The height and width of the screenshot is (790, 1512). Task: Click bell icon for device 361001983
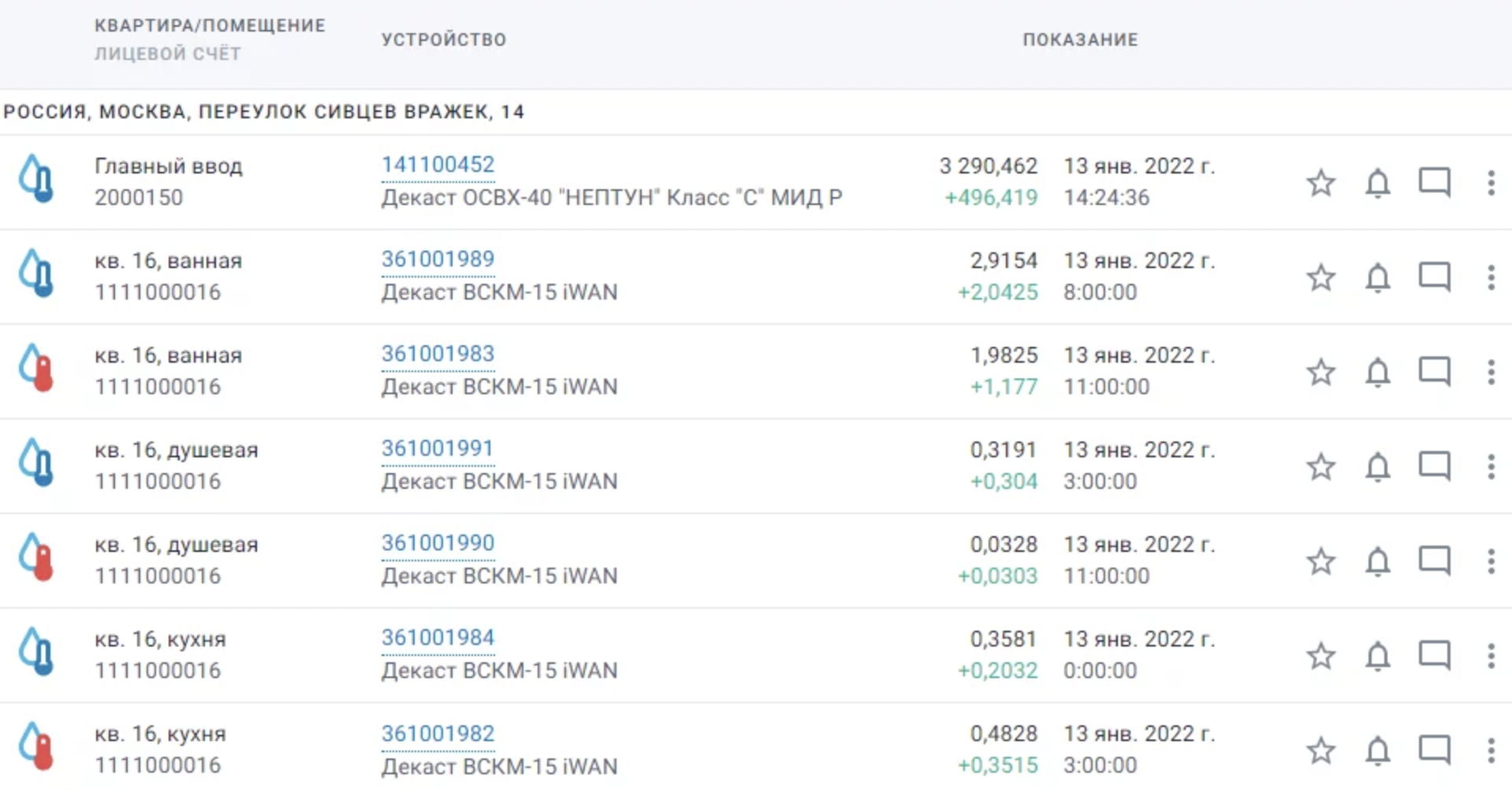[1377, 372]
